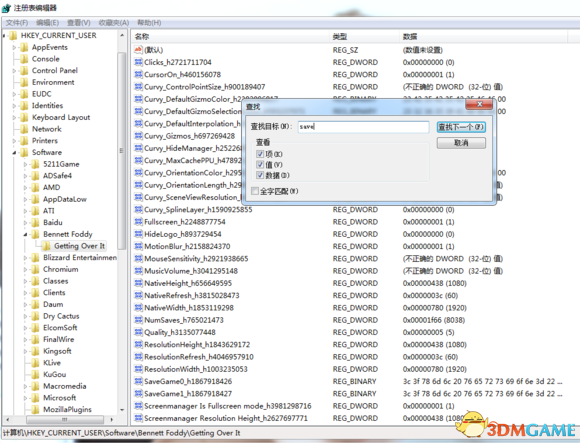Click the Registry Editor title bar icon
This screenshot has height=443, width=580.
[6, 8]
